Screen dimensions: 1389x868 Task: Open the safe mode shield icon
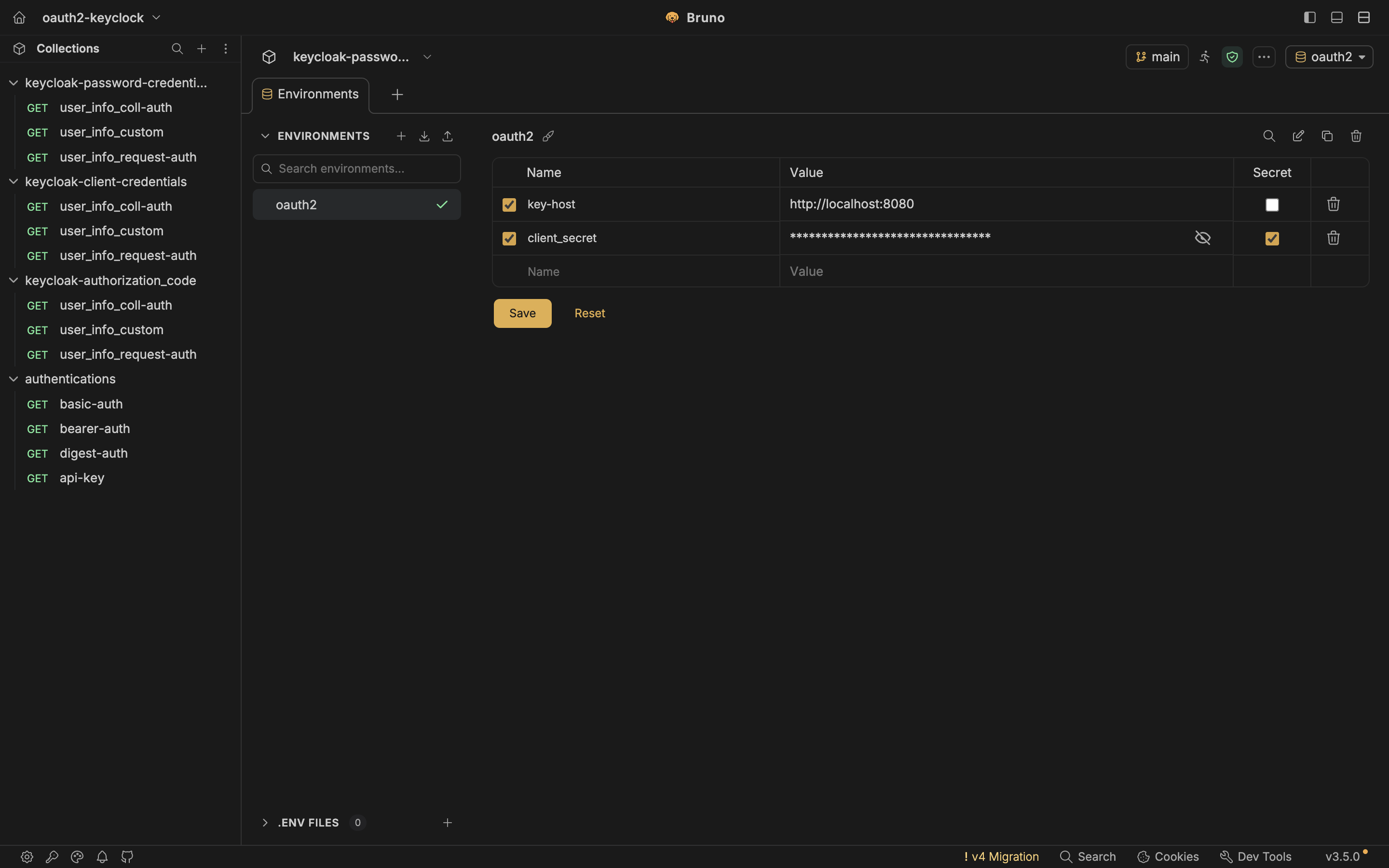pos(1232,57)
